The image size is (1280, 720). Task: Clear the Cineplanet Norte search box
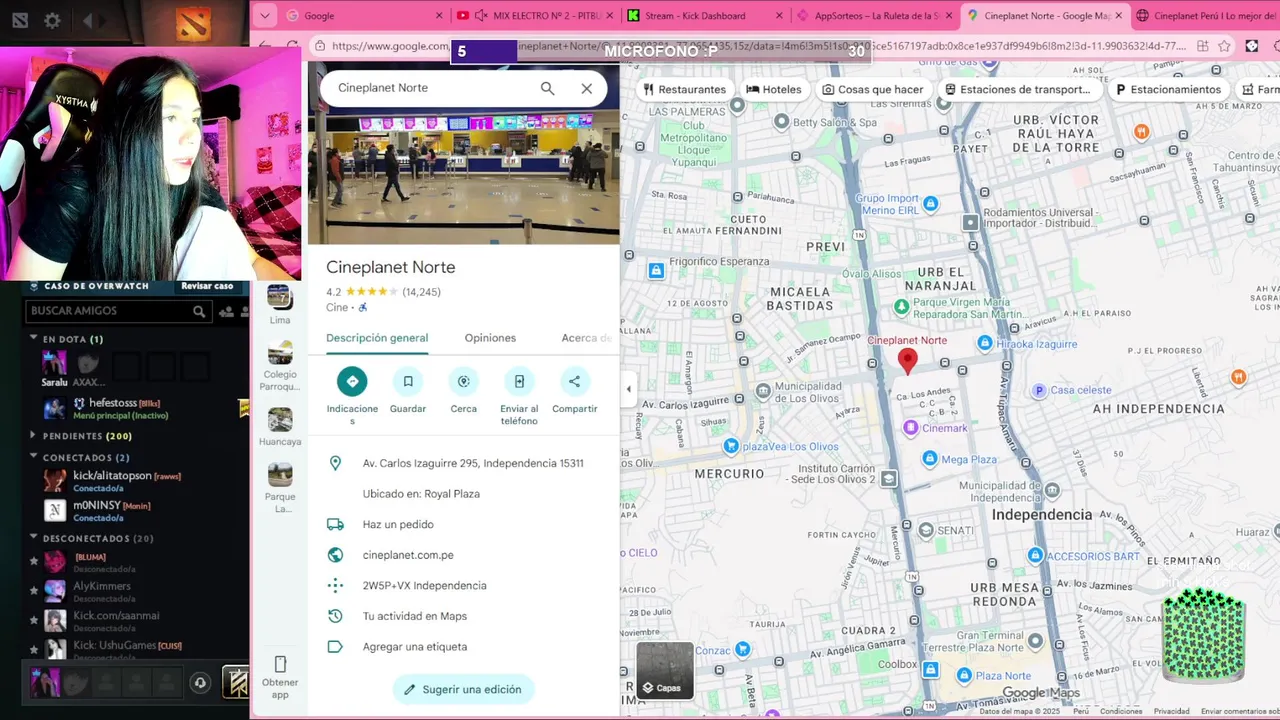tap(587, 88)
